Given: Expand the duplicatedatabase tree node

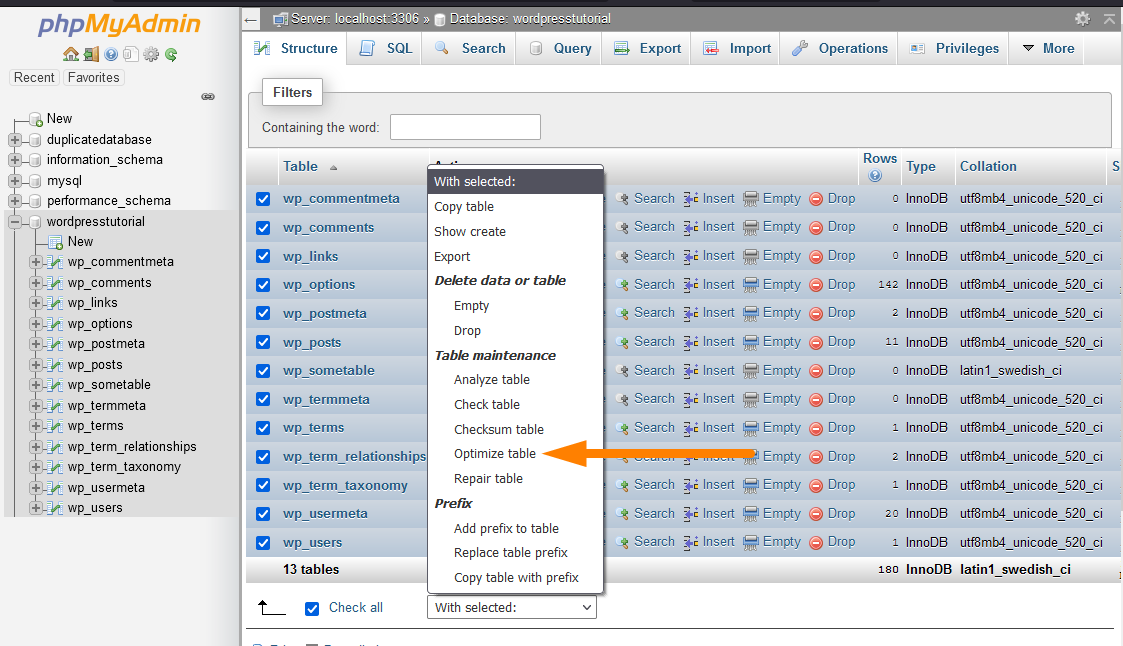Looking at the screenshot, I should (x=14, y=140).
